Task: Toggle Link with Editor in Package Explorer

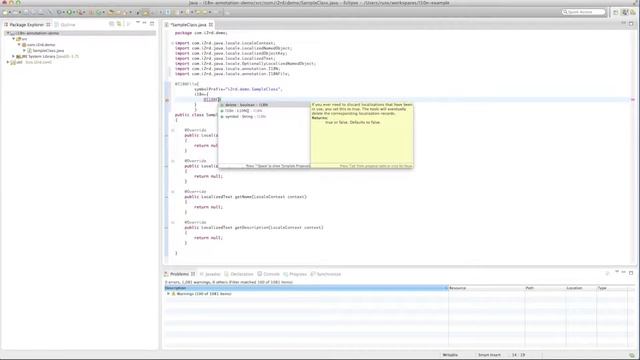Action: click(119, 24)
